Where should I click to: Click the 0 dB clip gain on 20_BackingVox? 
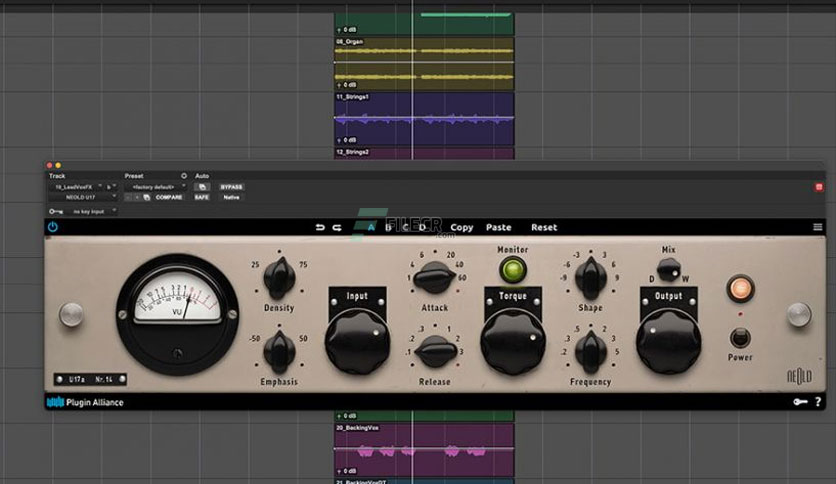click(x=347, y=471)
